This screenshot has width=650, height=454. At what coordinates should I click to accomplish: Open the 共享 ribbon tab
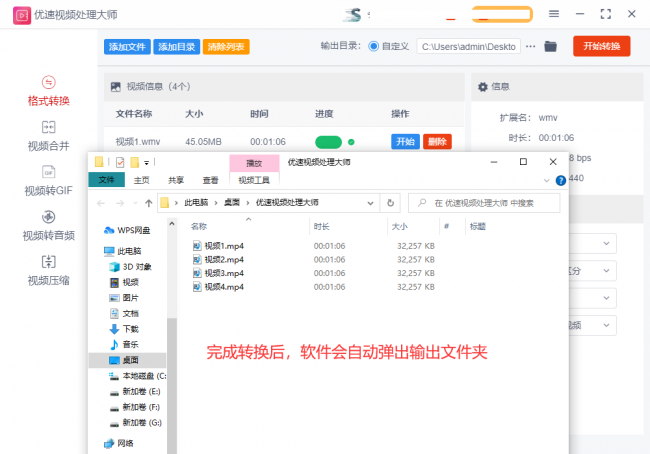click(x=176, y=180)
